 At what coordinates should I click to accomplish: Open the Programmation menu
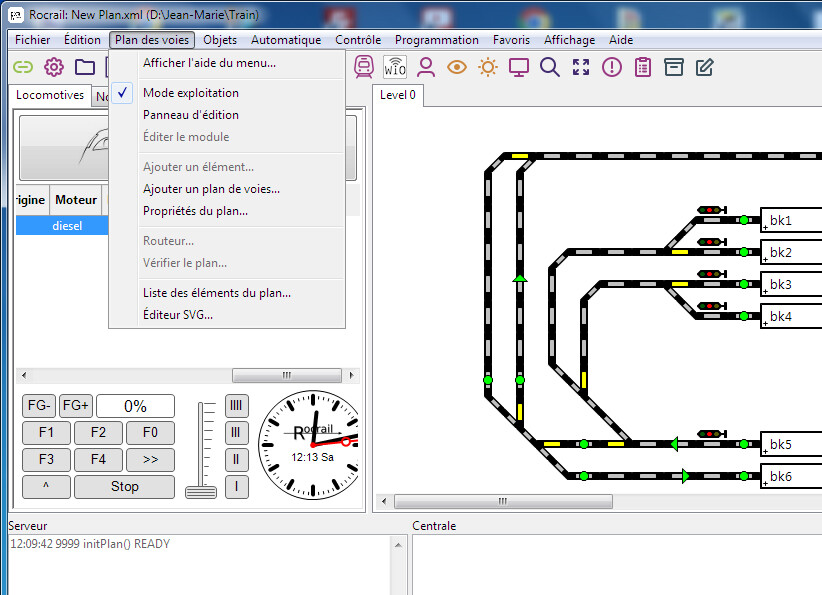coord(436,40)
